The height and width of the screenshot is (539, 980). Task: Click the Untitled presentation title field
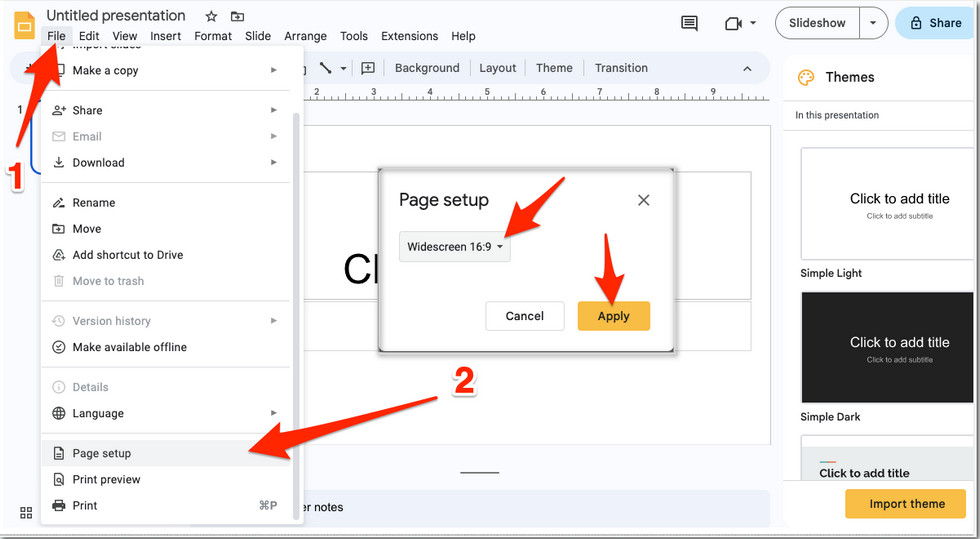click(116, 16)
